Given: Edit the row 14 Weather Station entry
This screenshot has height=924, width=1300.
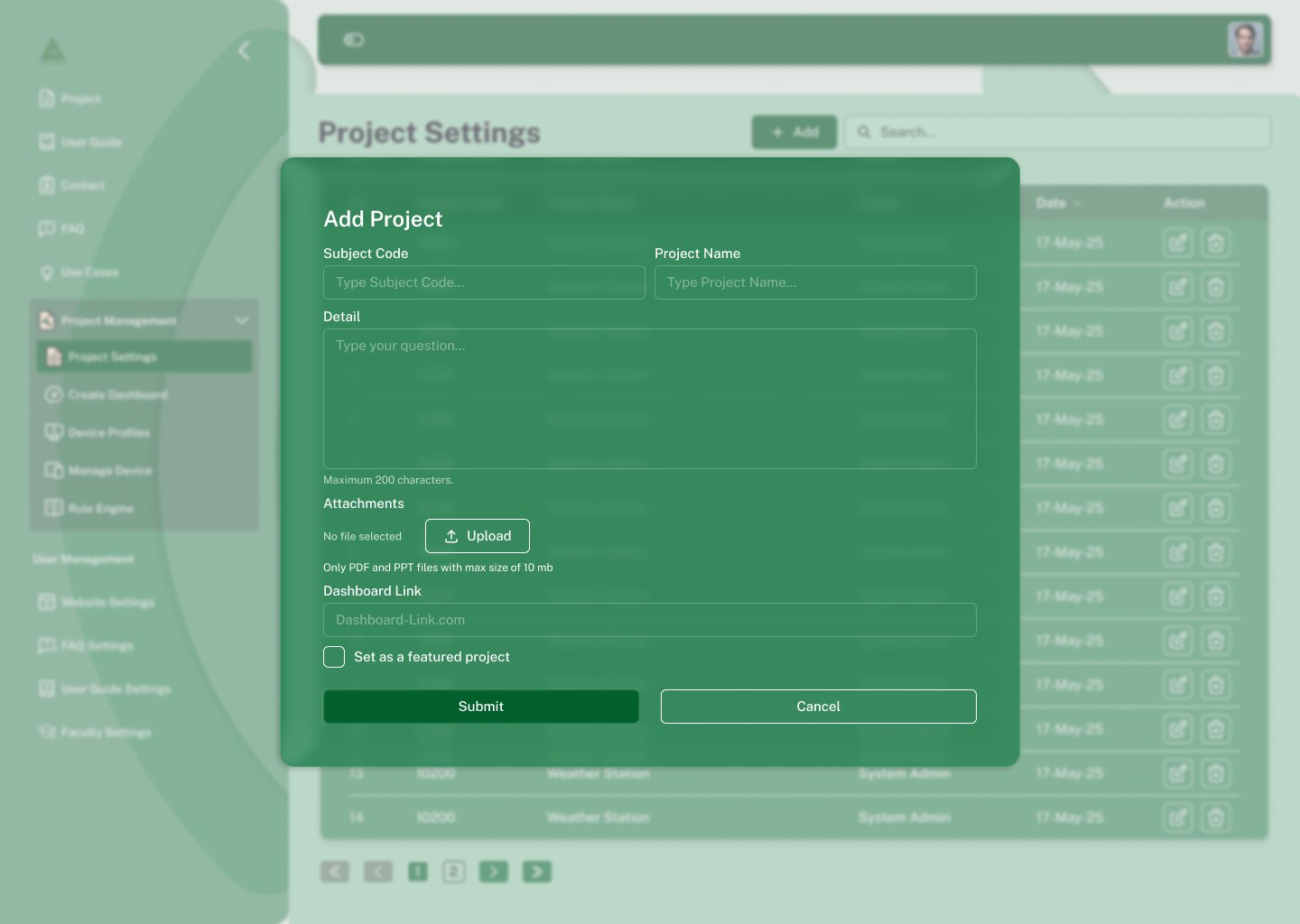Looking at the screenshot, I should point(1177,818).
